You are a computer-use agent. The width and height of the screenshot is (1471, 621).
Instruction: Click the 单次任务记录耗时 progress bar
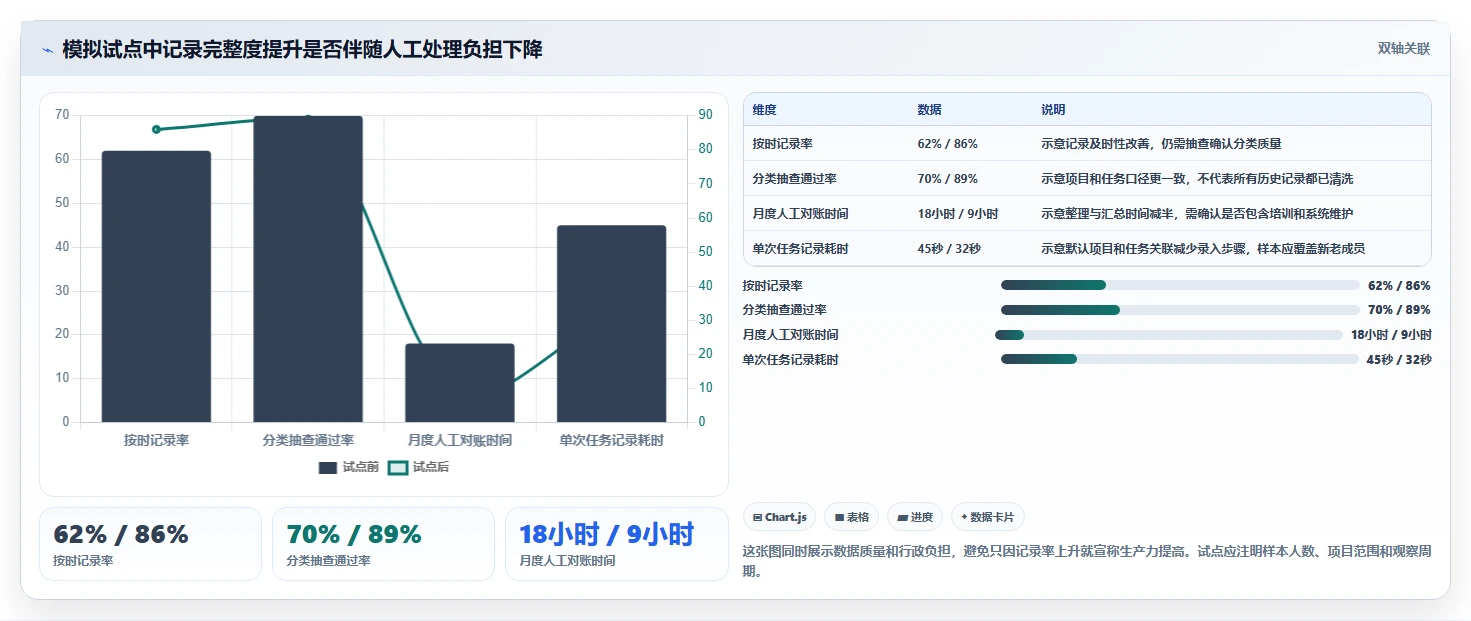(x=1180, y=359)
